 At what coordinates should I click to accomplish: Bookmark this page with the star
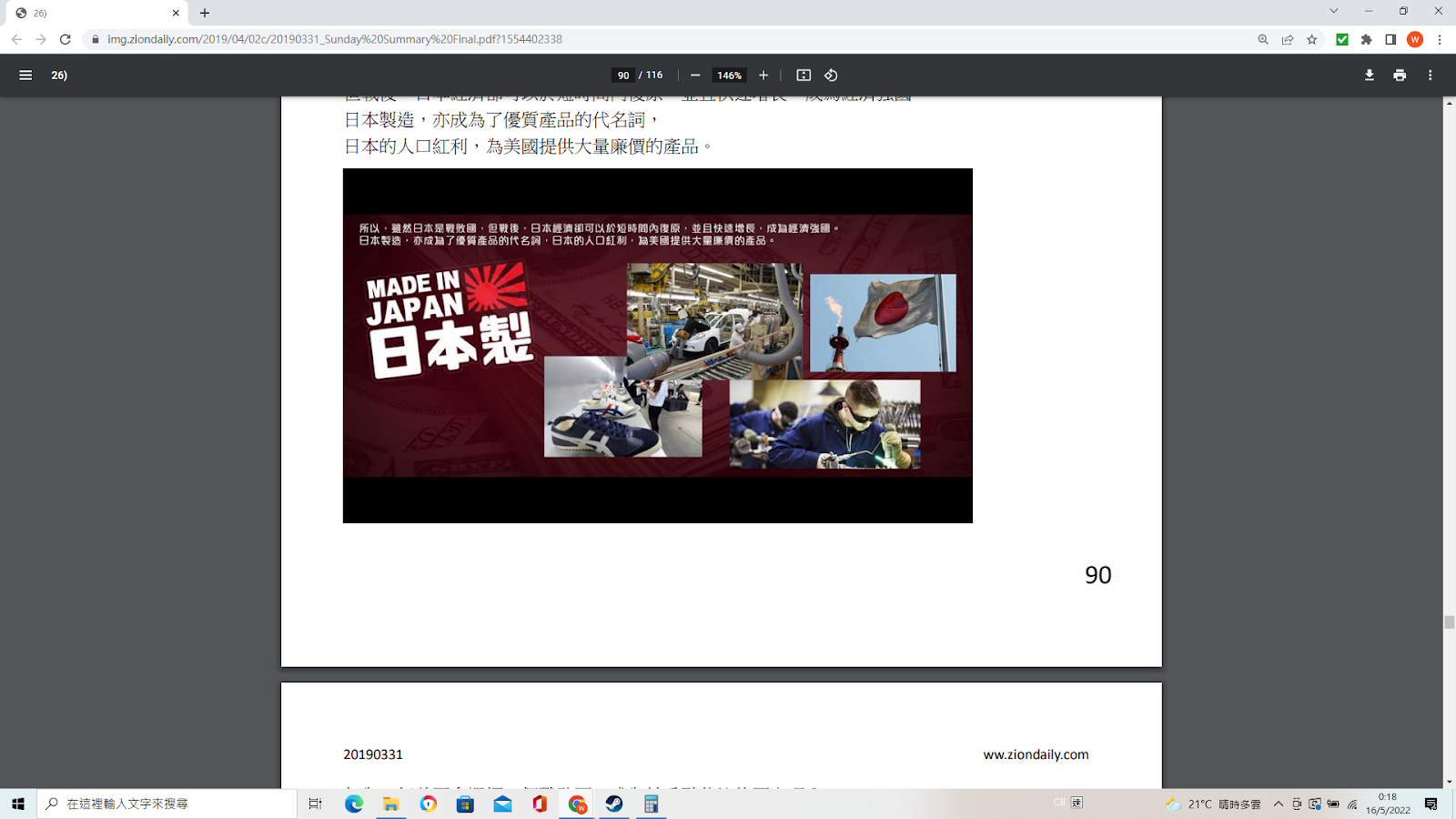click(1312, 39)
